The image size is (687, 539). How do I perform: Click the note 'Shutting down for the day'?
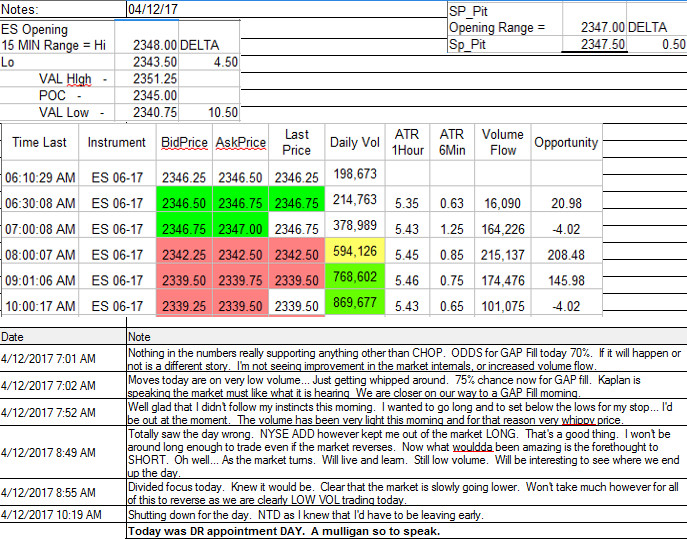tap(407, 514)
